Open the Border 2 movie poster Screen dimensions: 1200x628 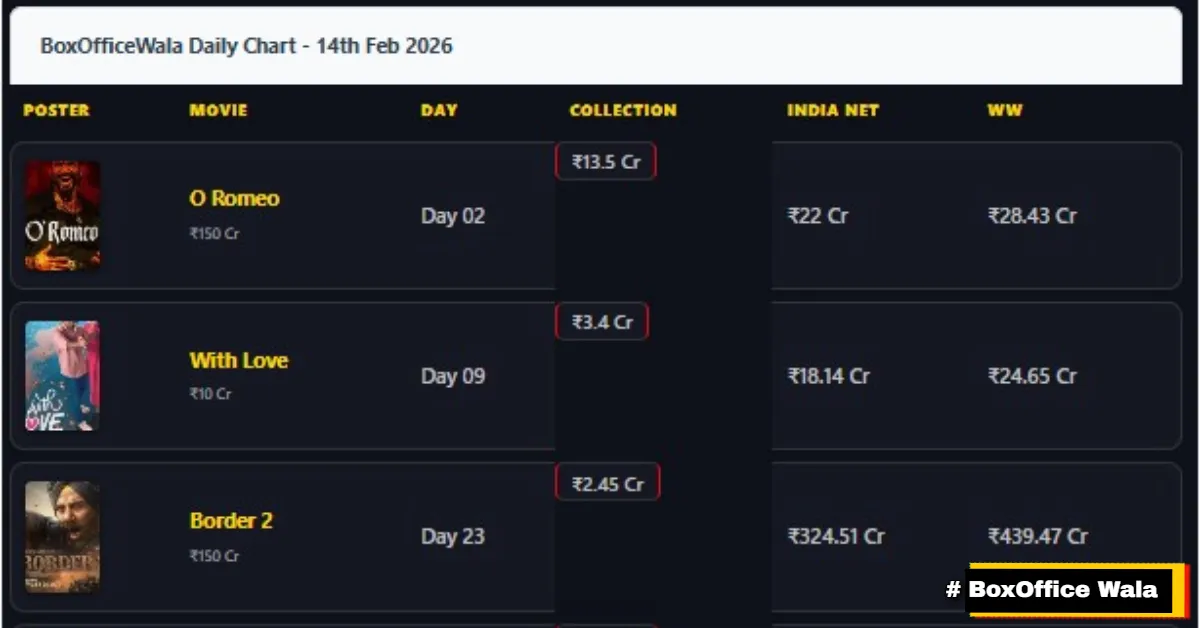tap(62, 537)
